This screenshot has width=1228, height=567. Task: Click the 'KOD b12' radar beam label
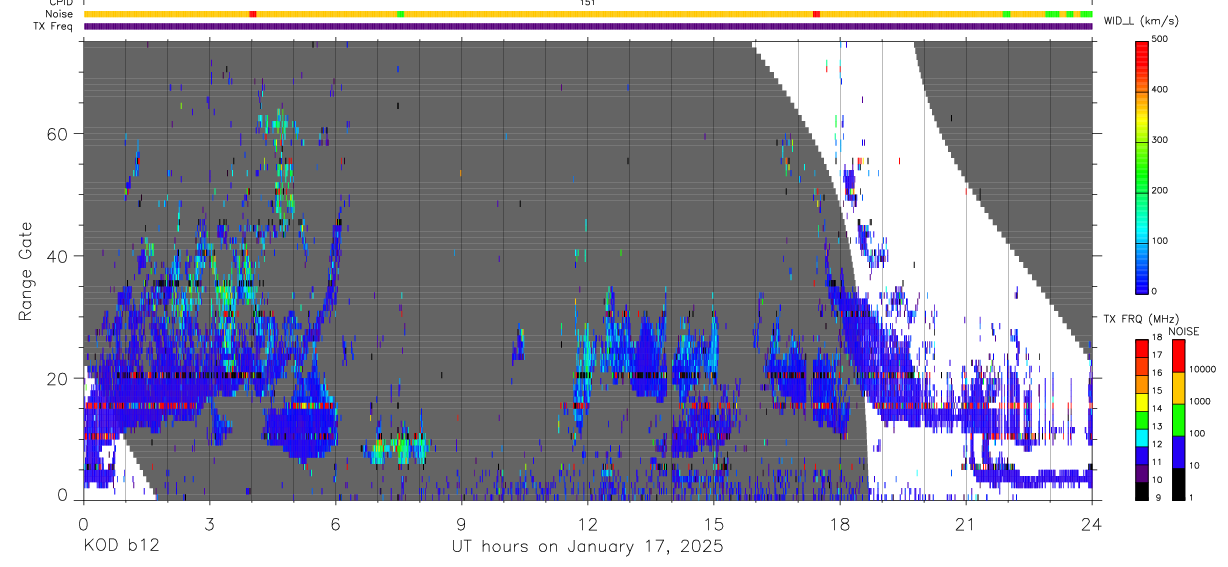tap(120, 547)
